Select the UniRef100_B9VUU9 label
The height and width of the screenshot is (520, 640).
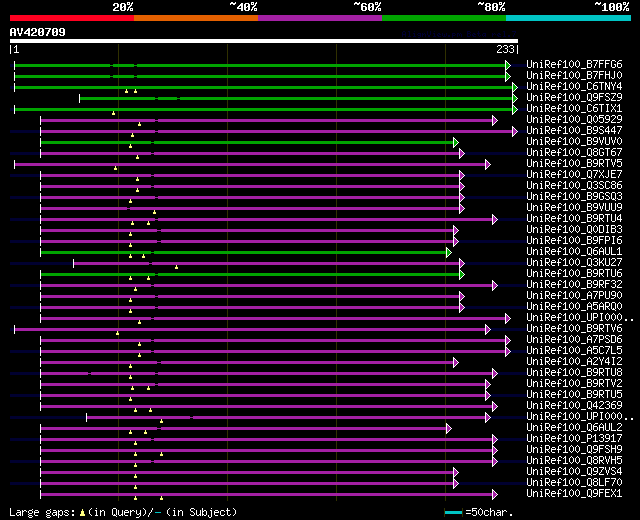pos(574,208)
